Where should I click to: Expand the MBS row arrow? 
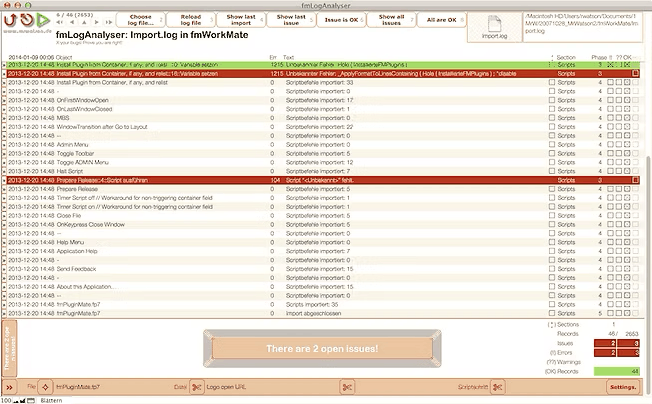point(4,118)
